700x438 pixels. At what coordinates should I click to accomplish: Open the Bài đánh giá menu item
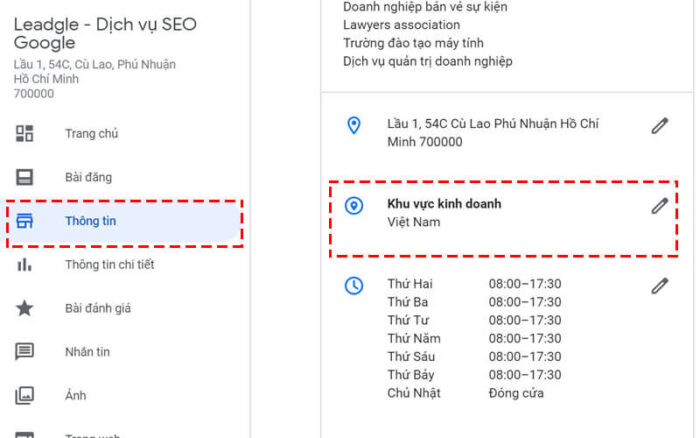(x=98, y=309)
